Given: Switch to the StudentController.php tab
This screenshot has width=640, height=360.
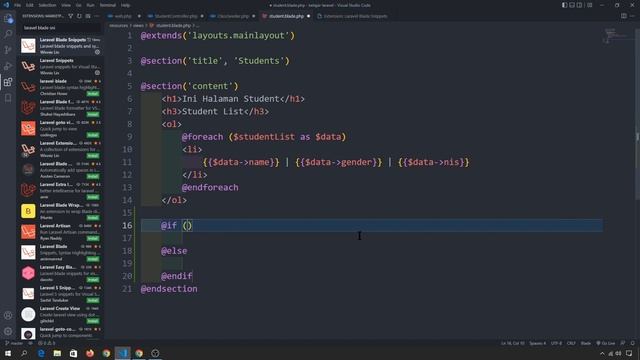Looking at the screenshot, I should 176,16.
